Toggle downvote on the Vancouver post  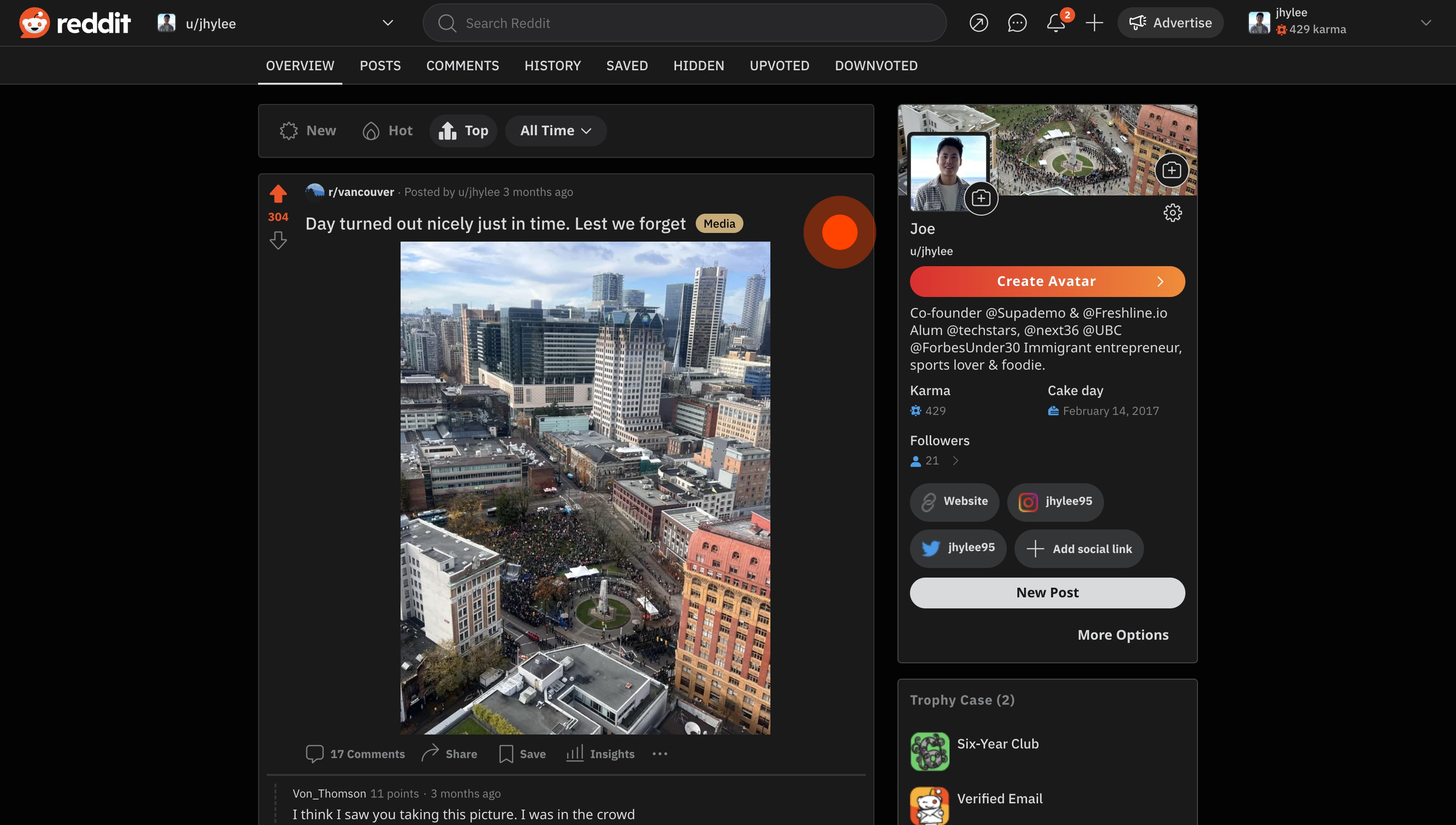click(278, 241)
